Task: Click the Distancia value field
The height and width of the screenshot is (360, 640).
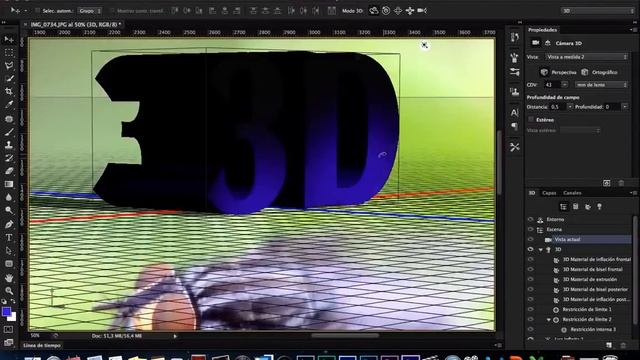Action: 557,107
